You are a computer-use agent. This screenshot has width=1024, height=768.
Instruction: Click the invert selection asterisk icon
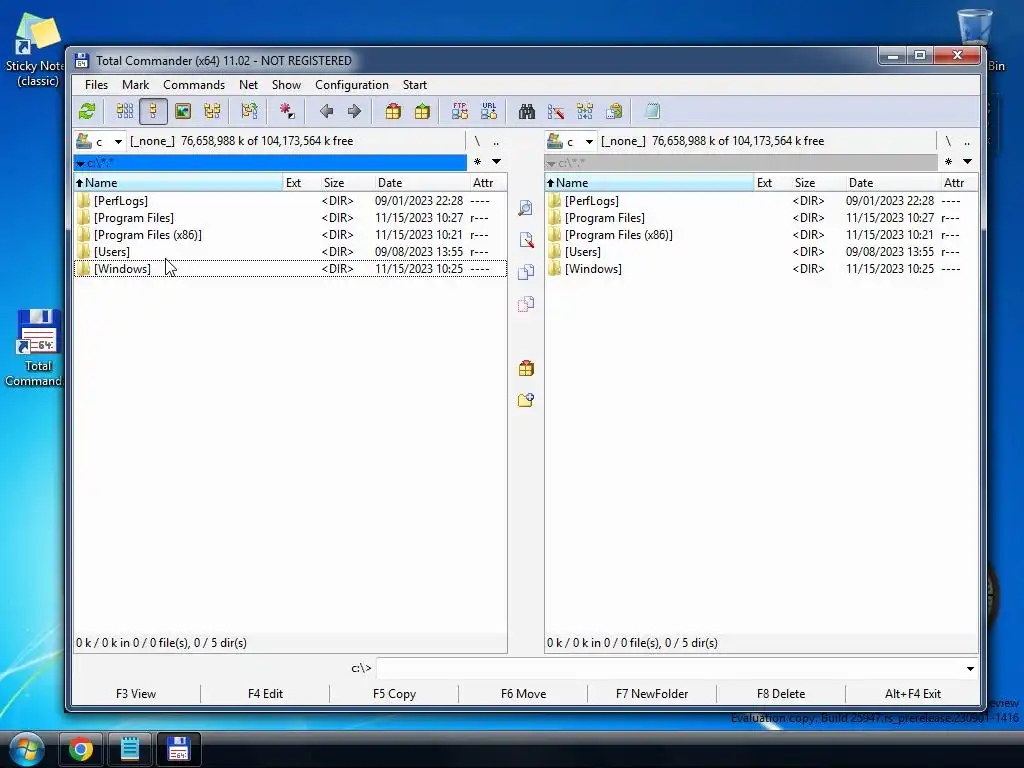[x=287, y=111]
